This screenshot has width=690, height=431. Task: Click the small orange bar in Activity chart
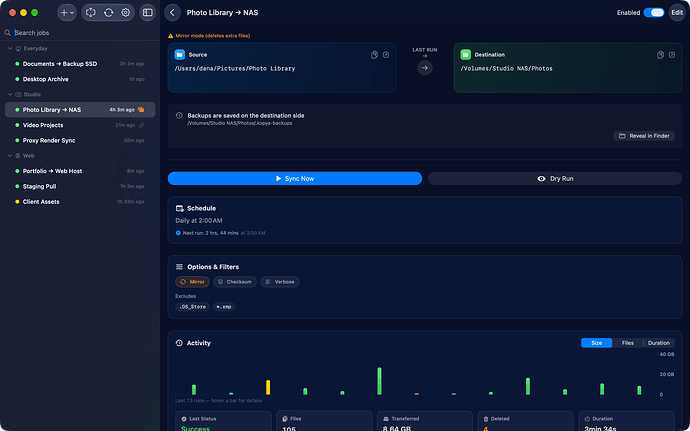pyautogui.click(x=416, y=394)
